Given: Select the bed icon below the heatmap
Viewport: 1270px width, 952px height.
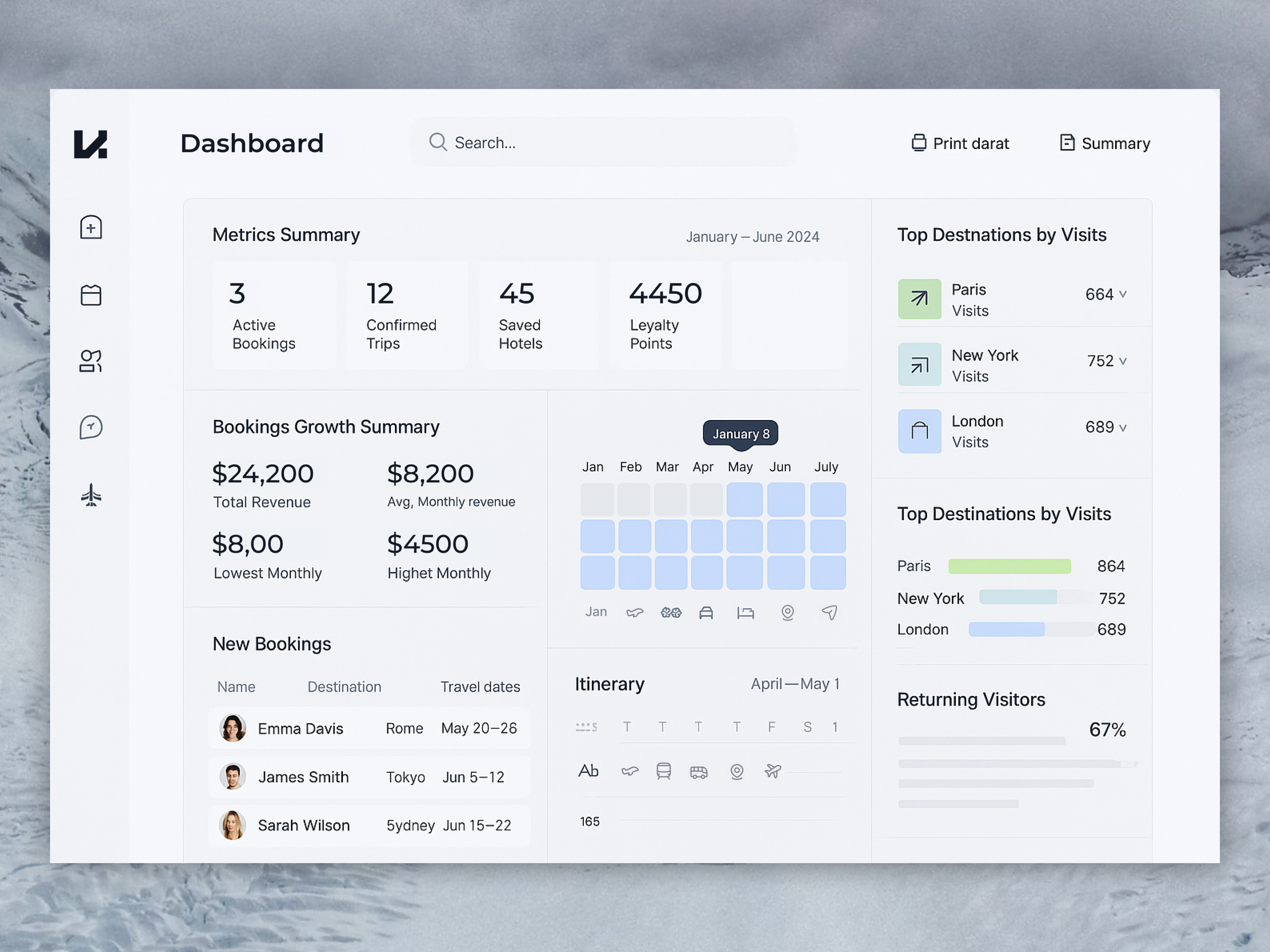Looking at the screenshot, I should (x=745, y=613).
